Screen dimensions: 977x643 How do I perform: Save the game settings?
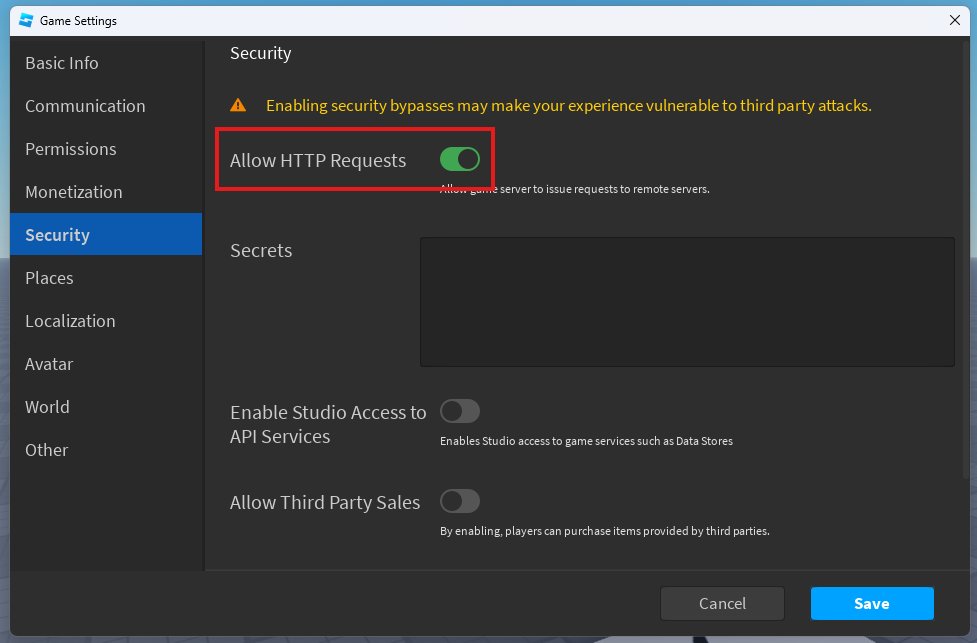pyautogui.click(x=872, y=603)
